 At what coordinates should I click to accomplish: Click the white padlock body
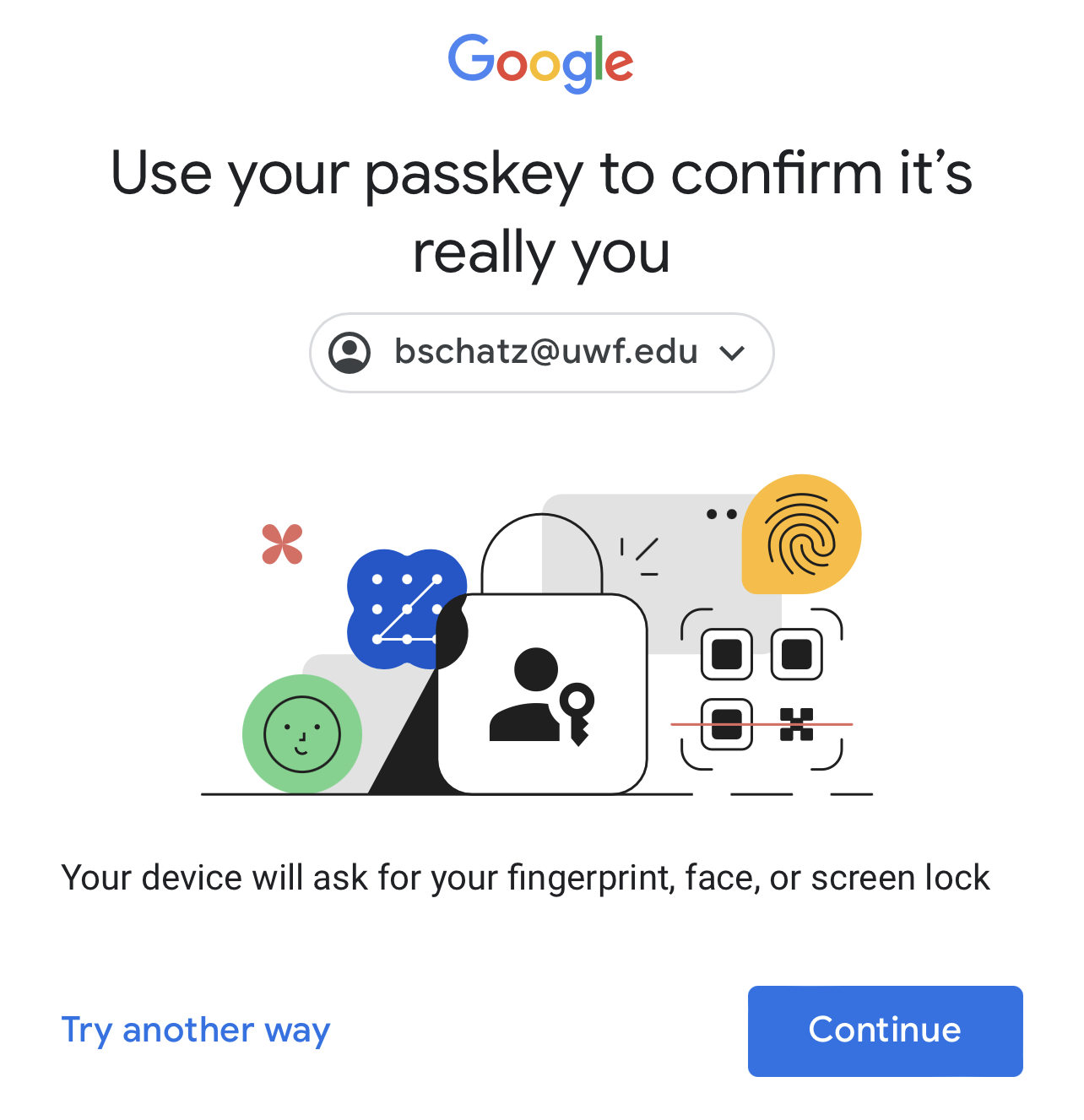click(x=542, y=694)
